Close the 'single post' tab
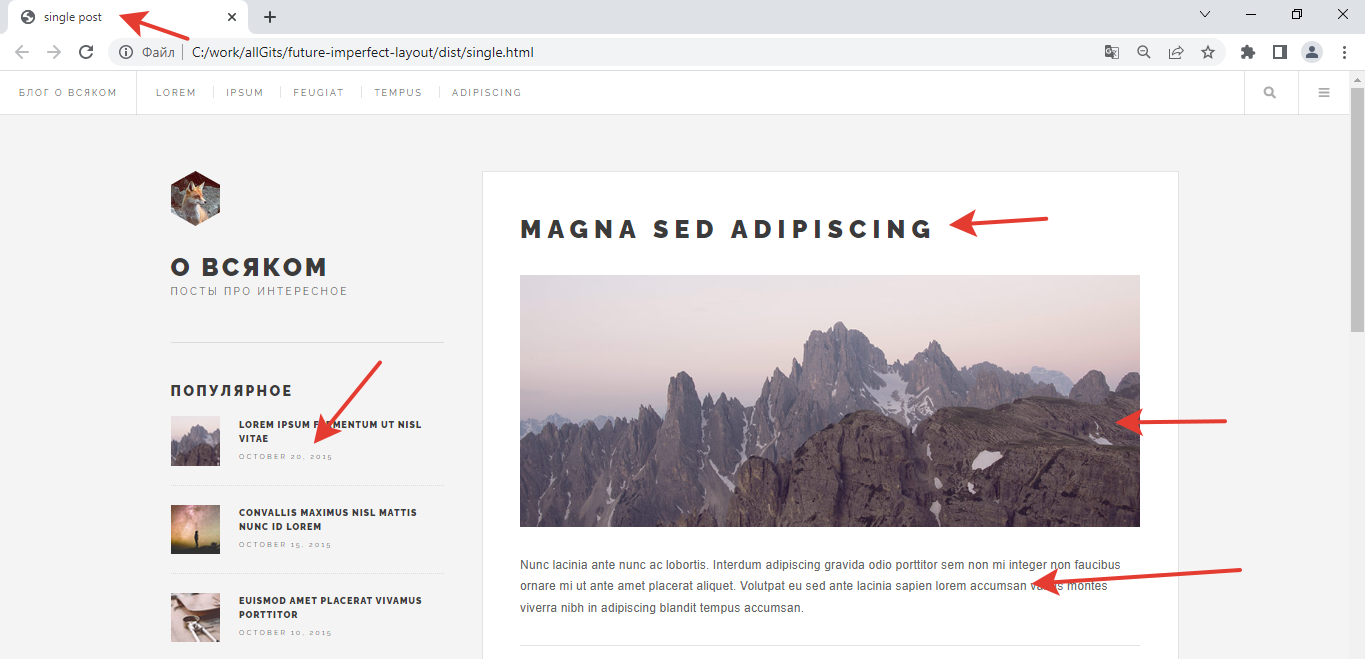 232,17
